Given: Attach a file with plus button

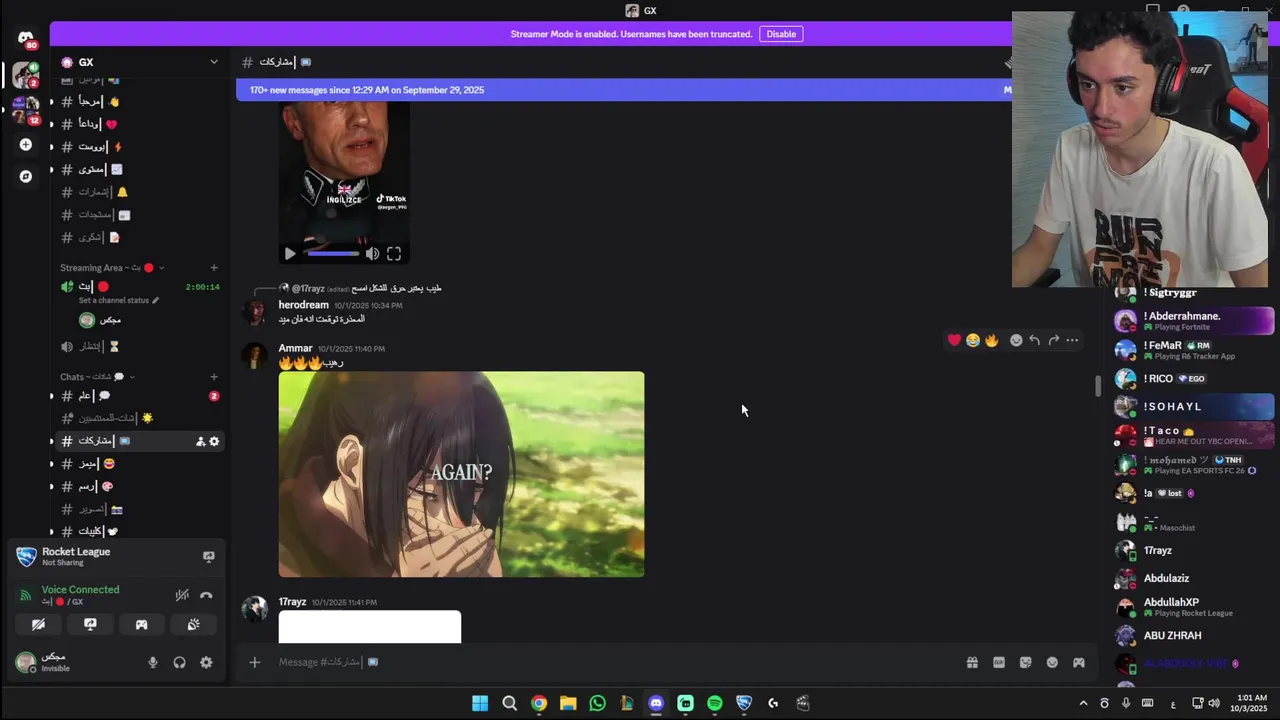Looking at the screenshot, I should pyautogui.click(x=254, y=662).
